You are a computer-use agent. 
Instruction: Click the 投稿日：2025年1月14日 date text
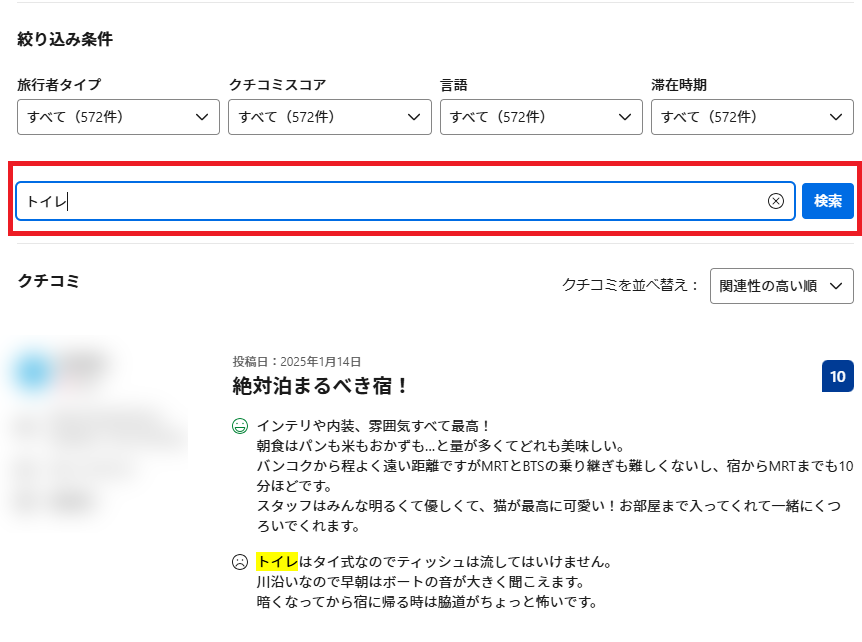coord(296,361)
